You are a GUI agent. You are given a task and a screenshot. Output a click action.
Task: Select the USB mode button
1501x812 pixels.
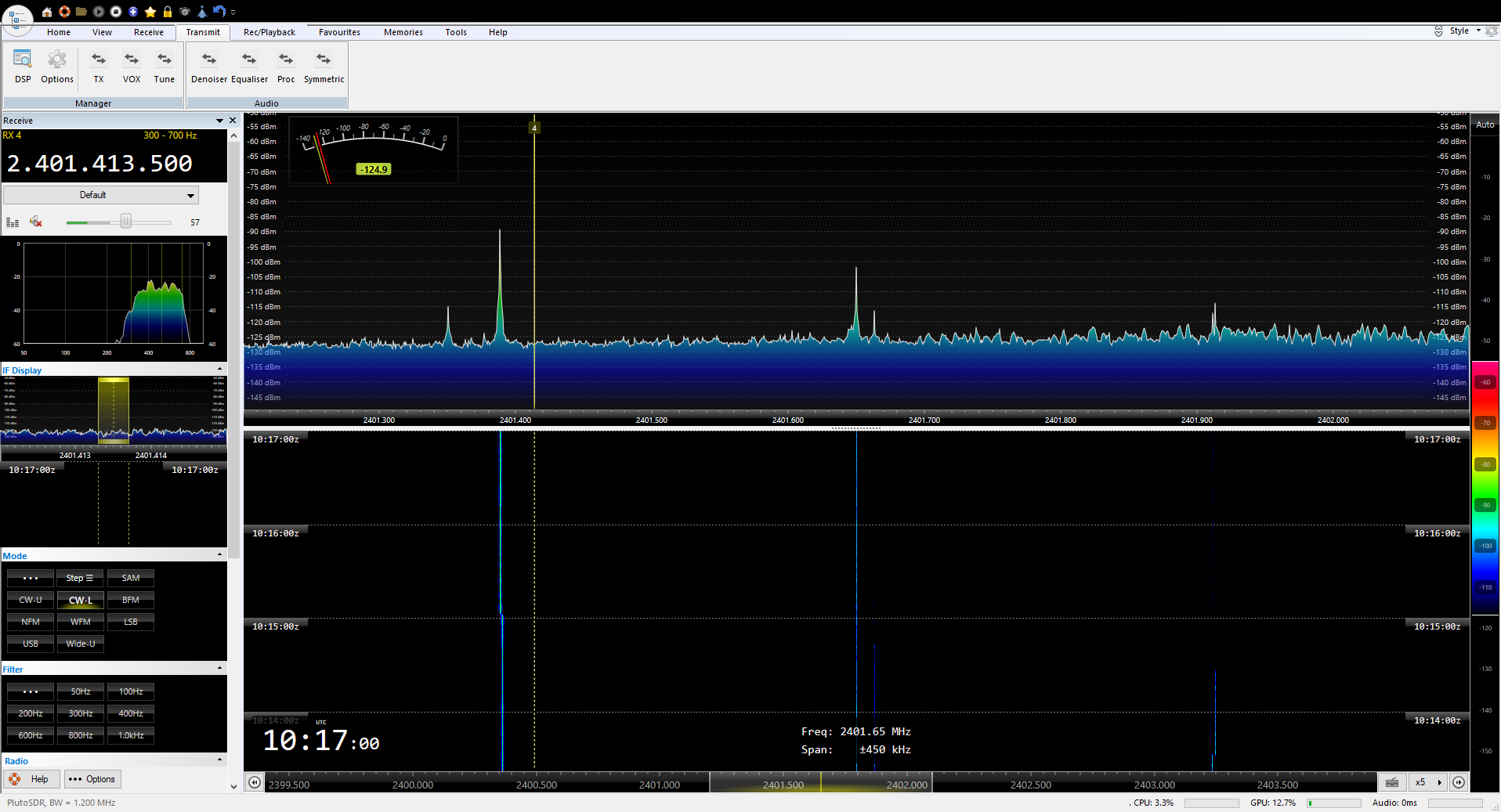click(x=31, y=644)
